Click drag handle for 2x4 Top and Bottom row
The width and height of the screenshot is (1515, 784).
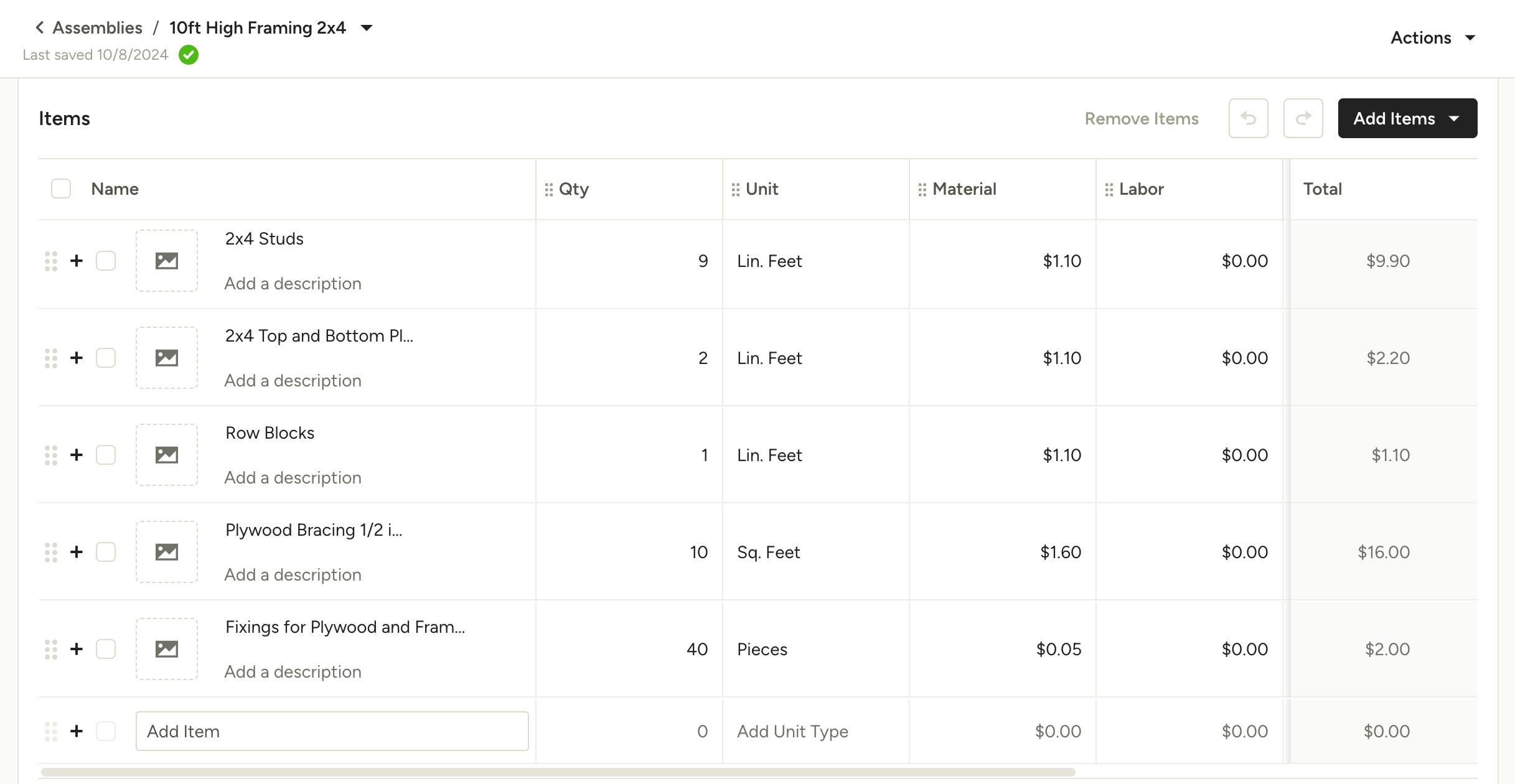pyautogui.click(x=51, y=358)
